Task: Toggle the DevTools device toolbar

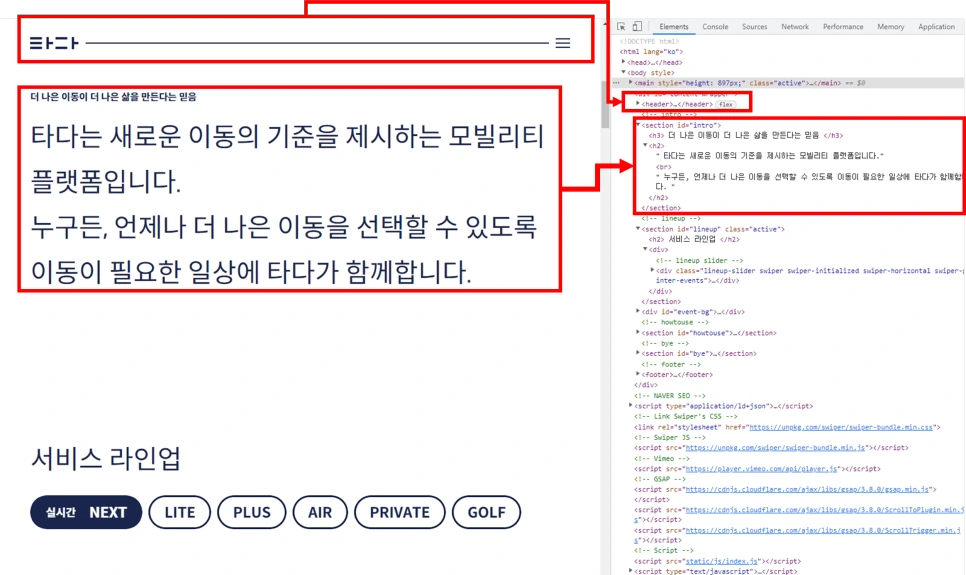Action: (x=637, y=27)
